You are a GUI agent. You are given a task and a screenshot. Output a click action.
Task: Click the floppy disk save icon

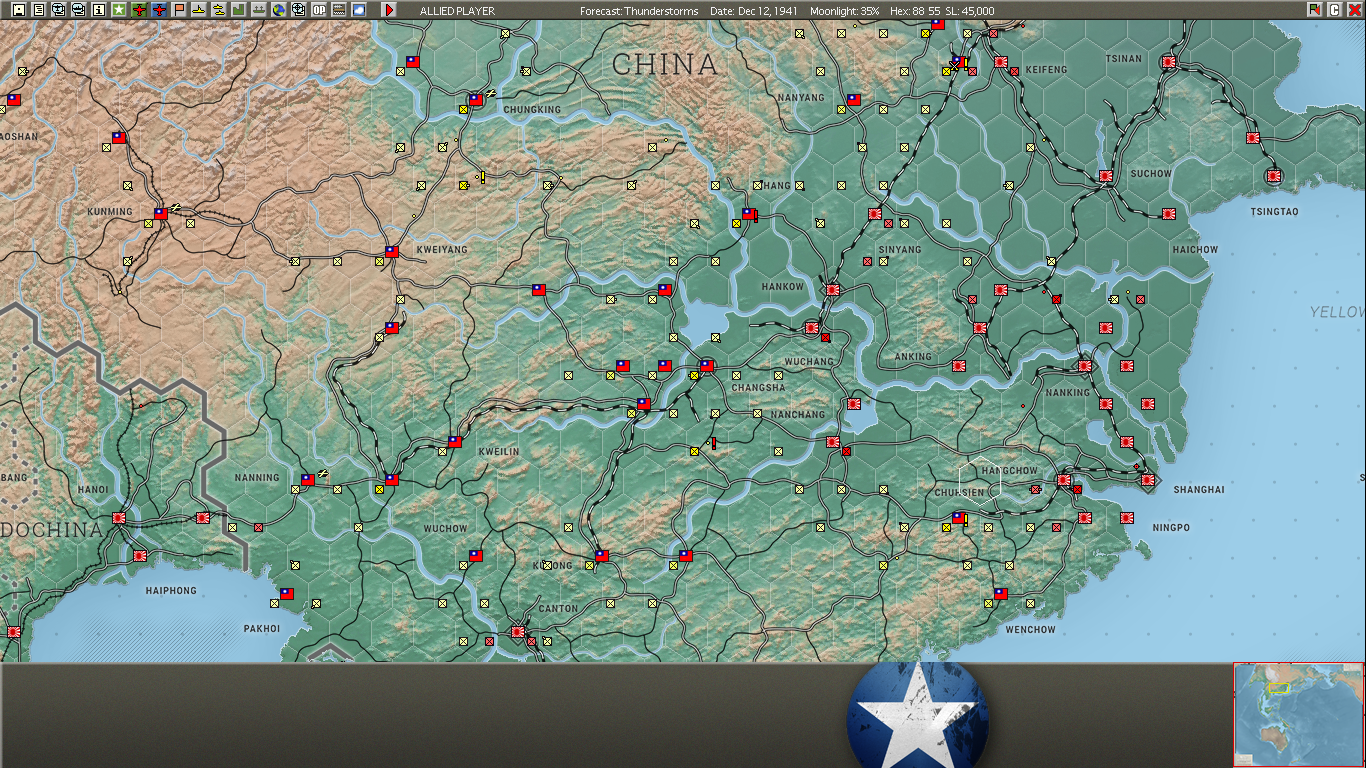(19, 10)
